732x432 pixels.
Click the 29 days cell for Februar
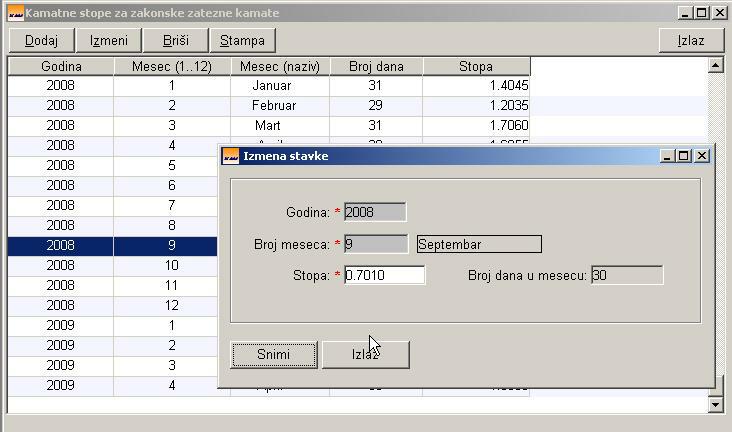tap(376, 106)
